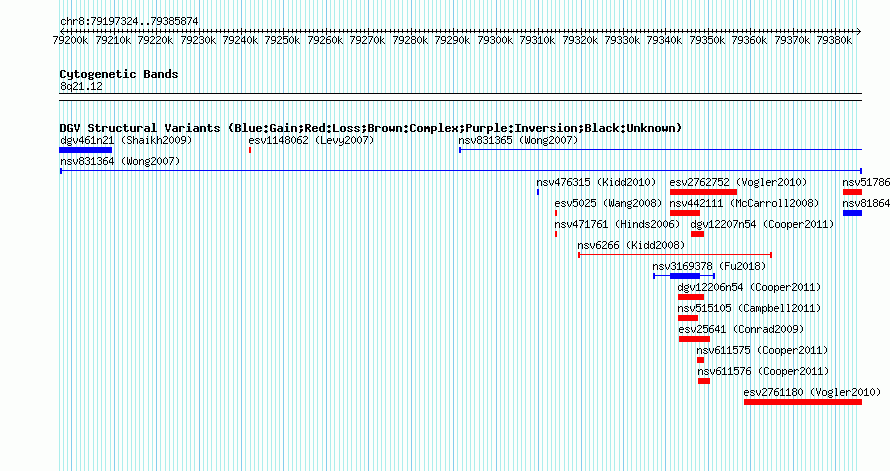
Task: Open esv2761180 (Vogler2010) variant label
Action: 812,392
